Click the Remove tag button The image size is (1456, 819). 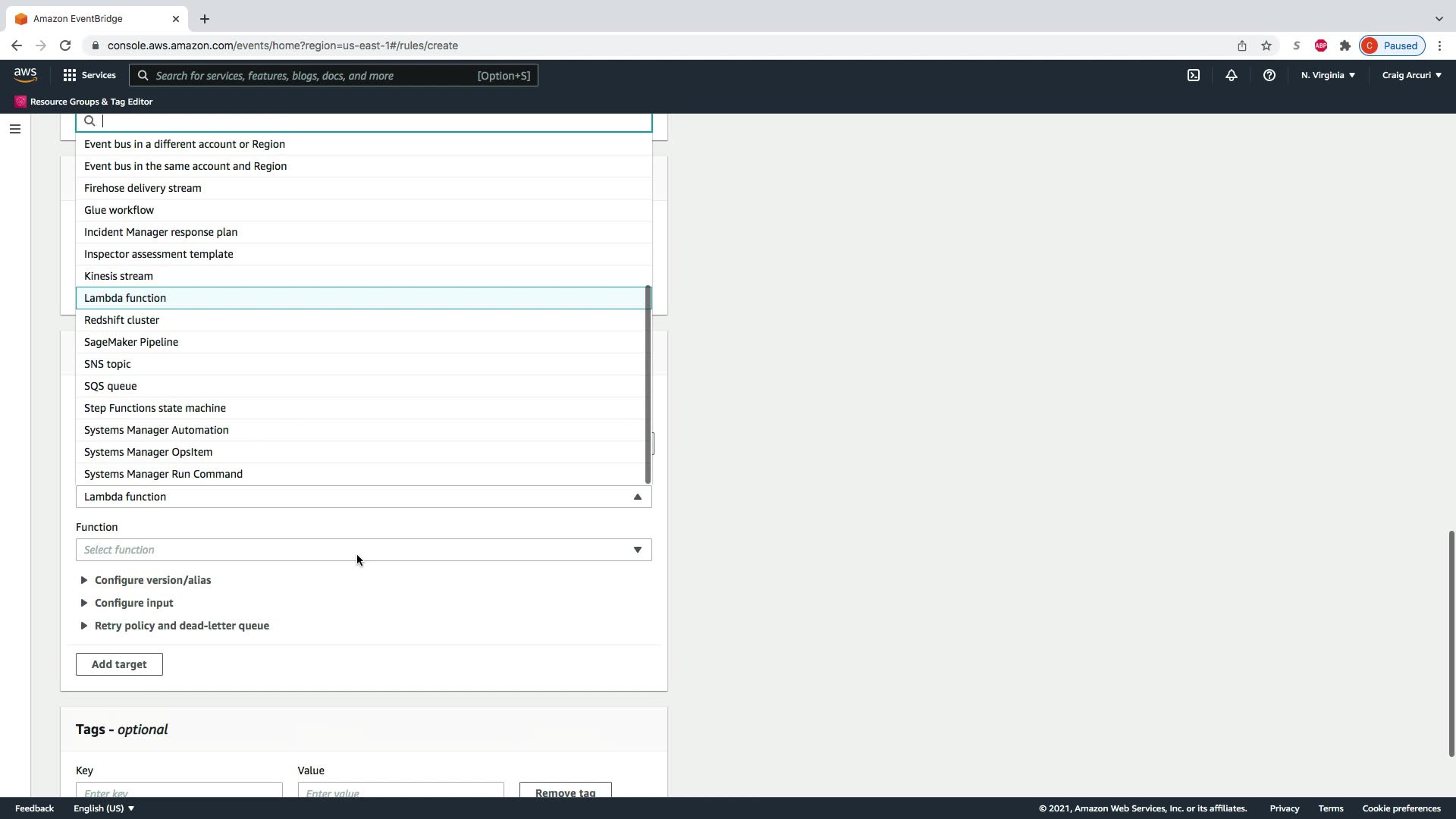point(565,791)
